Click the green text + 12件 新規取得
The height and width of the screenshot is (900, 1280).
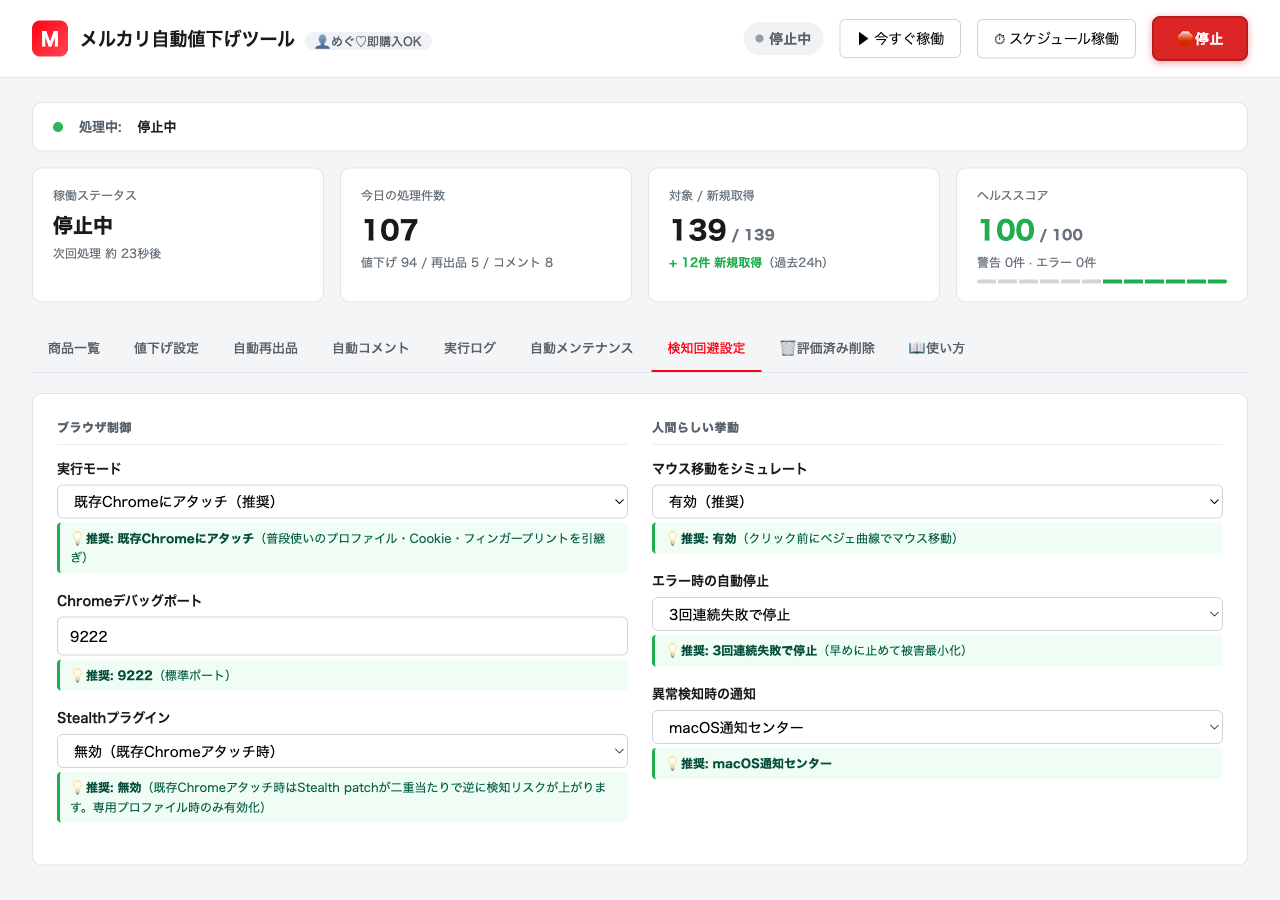715,263
